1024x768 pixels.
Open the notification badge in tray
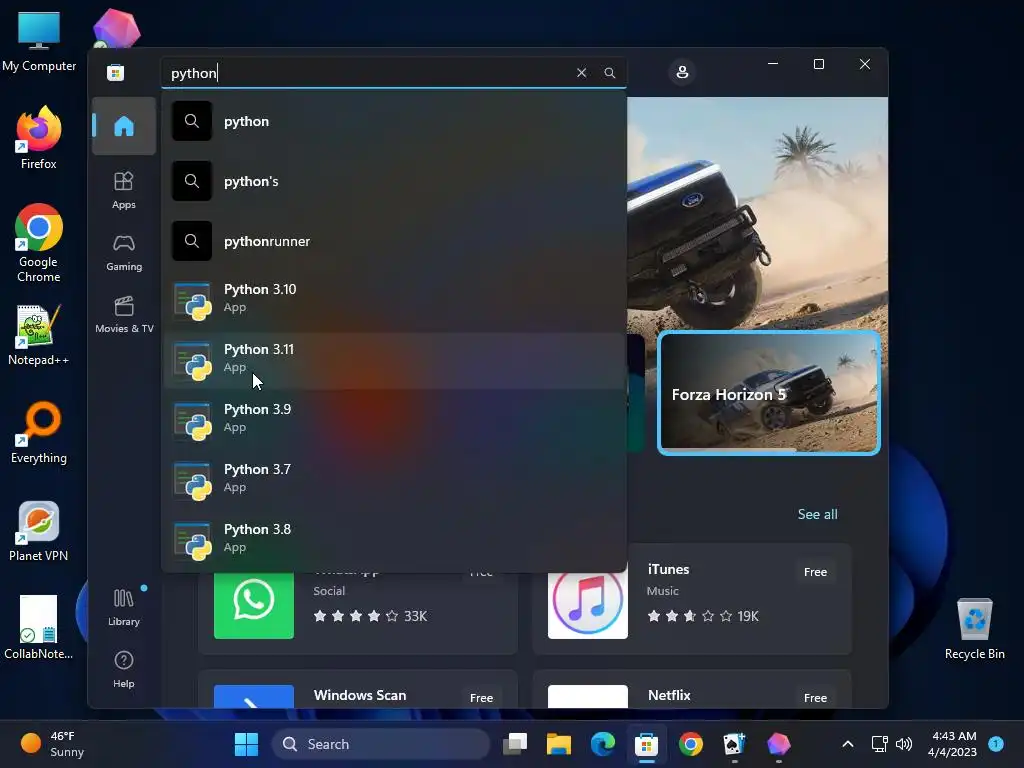[996, 743]
